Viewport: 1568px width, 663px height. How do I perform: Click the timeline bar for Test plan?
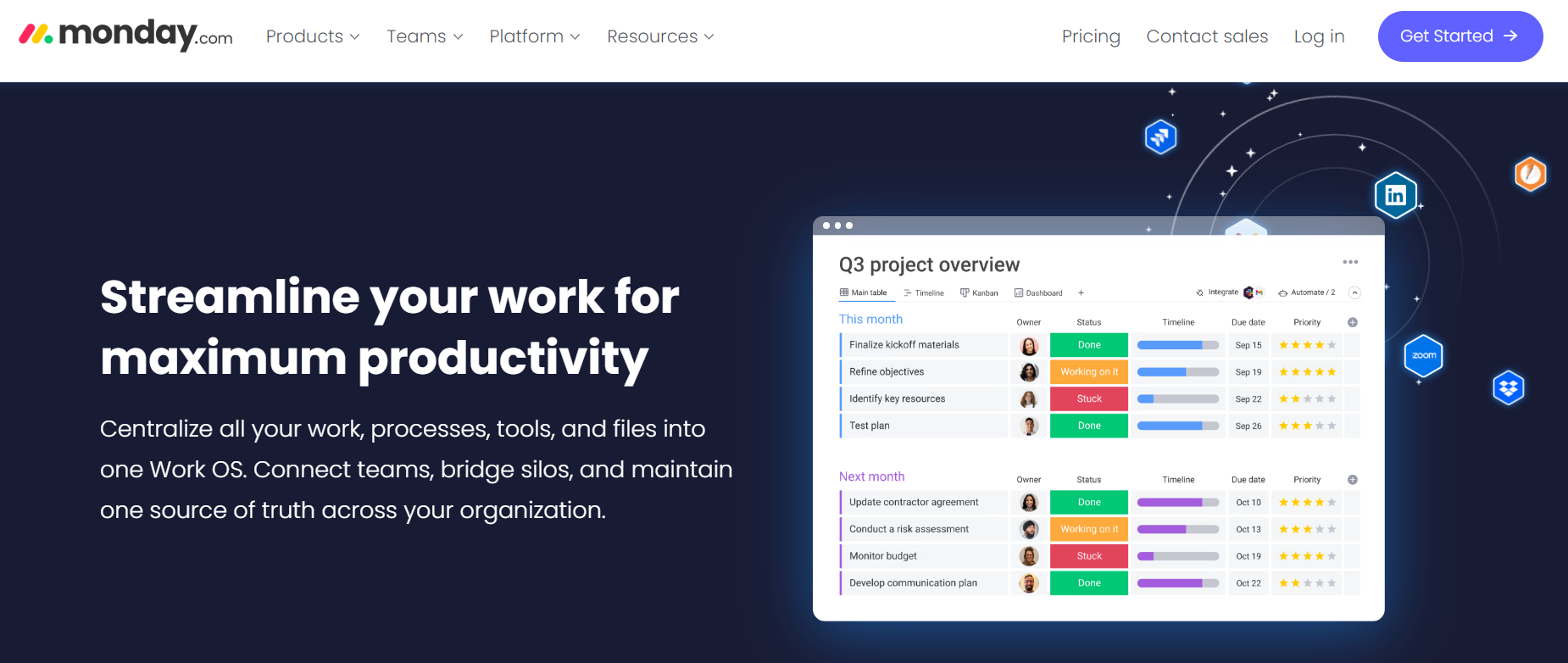tap(1178, 426)
